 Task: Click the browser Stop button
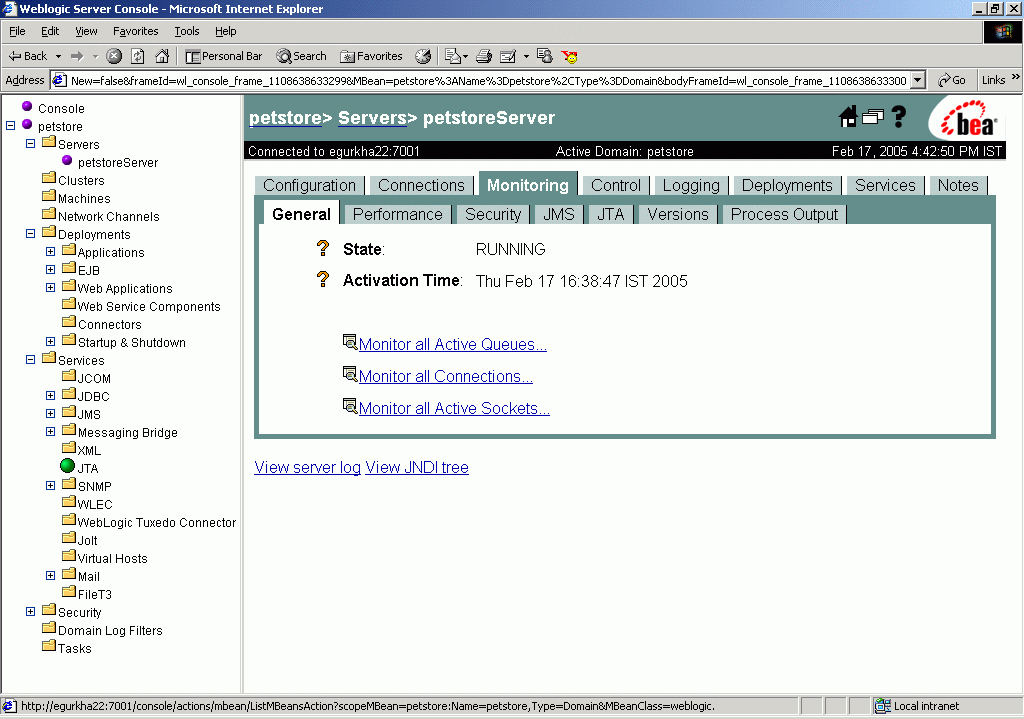(114, 56)
